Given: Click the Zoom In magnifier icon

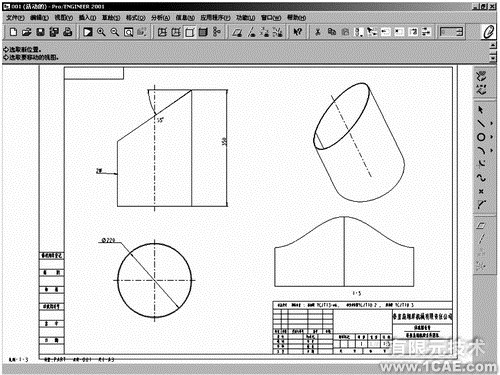Looking at the screenshot, I should coord(101,32).
